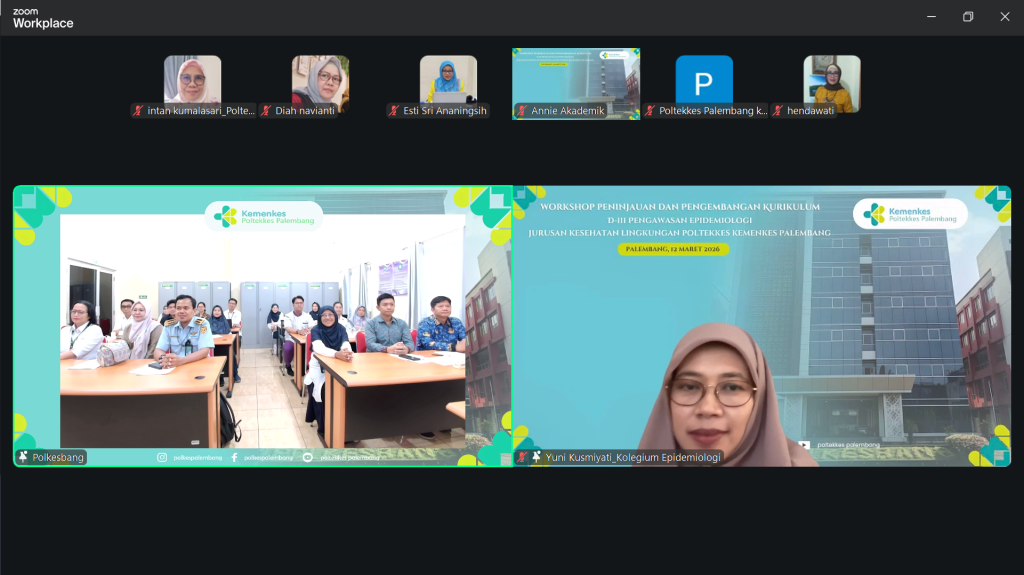Screen dimensions: 1024x575
Task: Click muted mic icon beside Esti Sri Ananingsih
Action: pyautogui.click(x=394, y=111)
